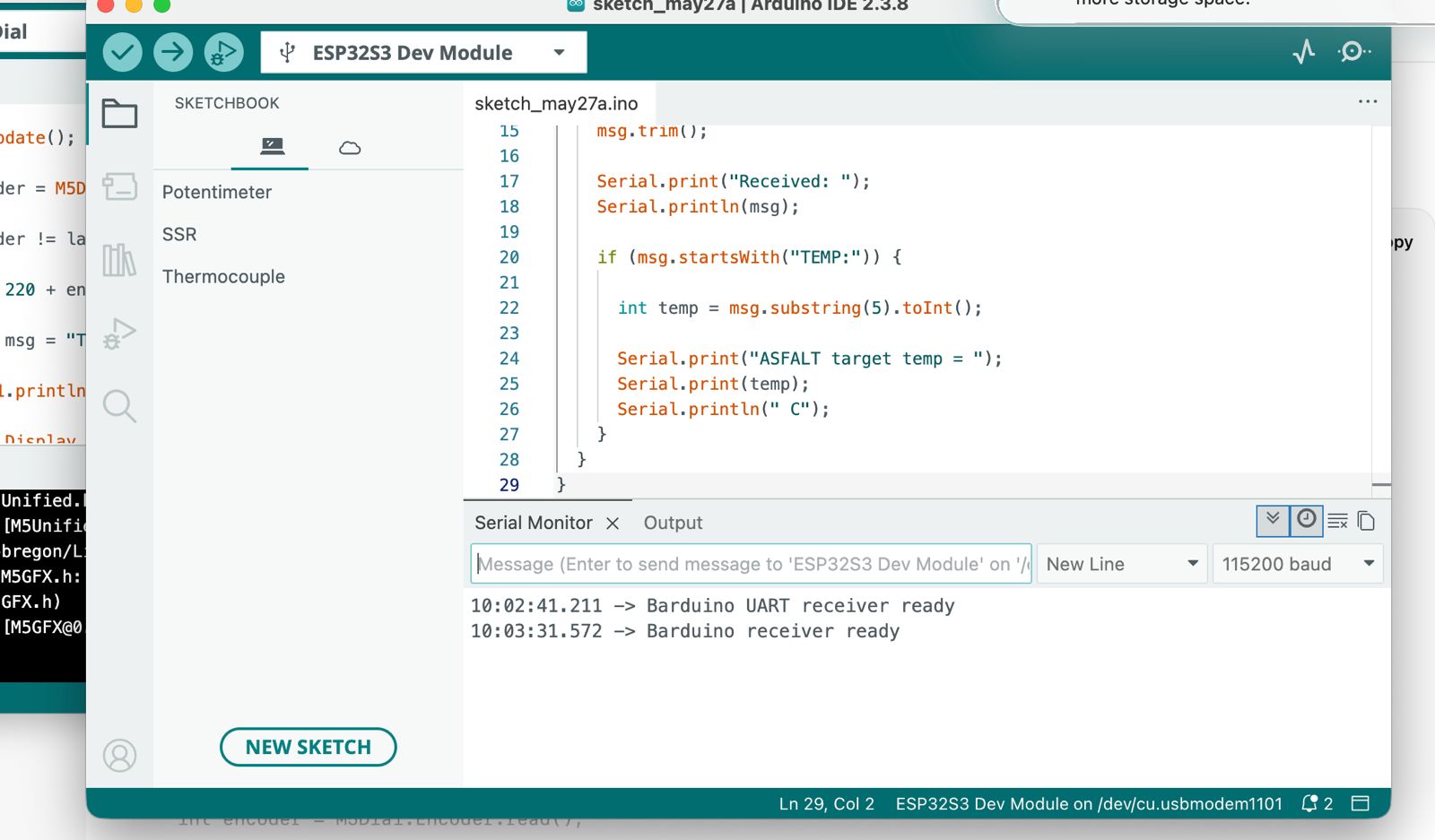Viewport: 1435px width, 840px height.
Task: Open the notifications bell showing 2
Action: (x=1317, y=804)
